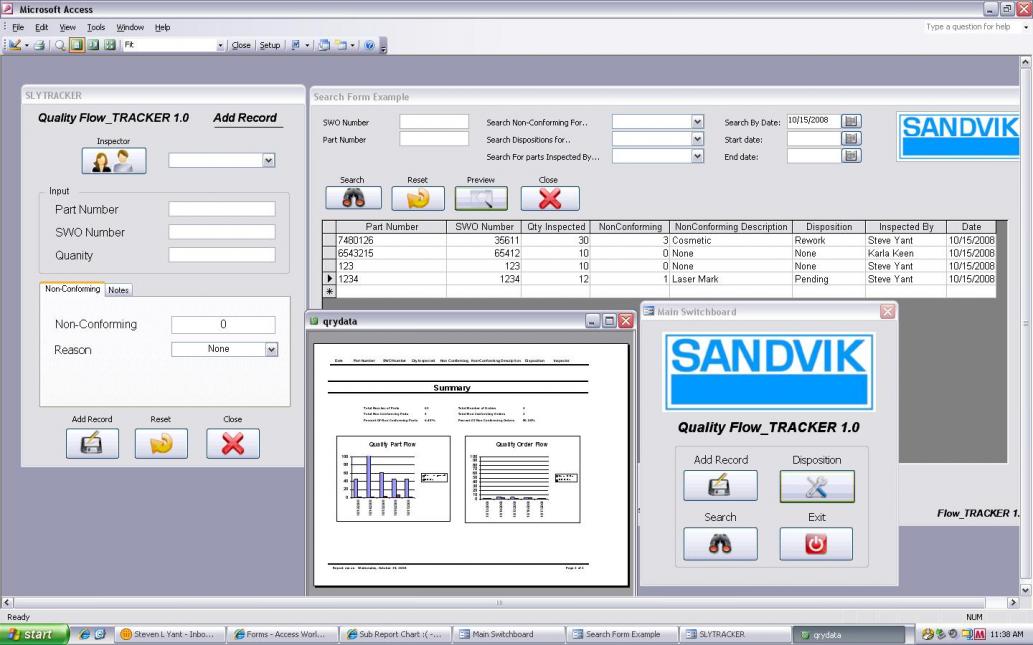Click Add Record icon in SLYTRACKER

(x=92, y=443)
